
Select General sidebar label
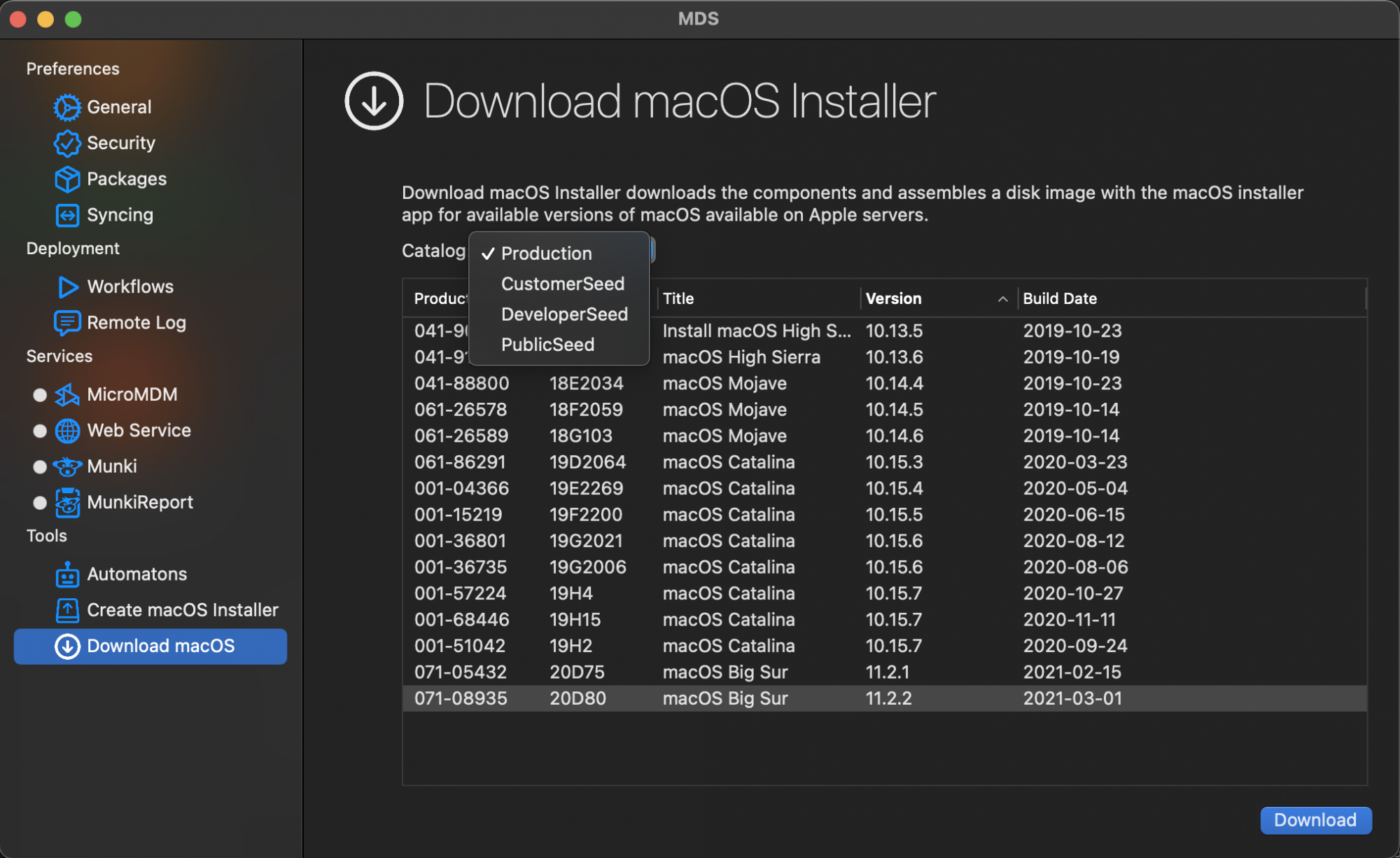(x=119, y=107)
